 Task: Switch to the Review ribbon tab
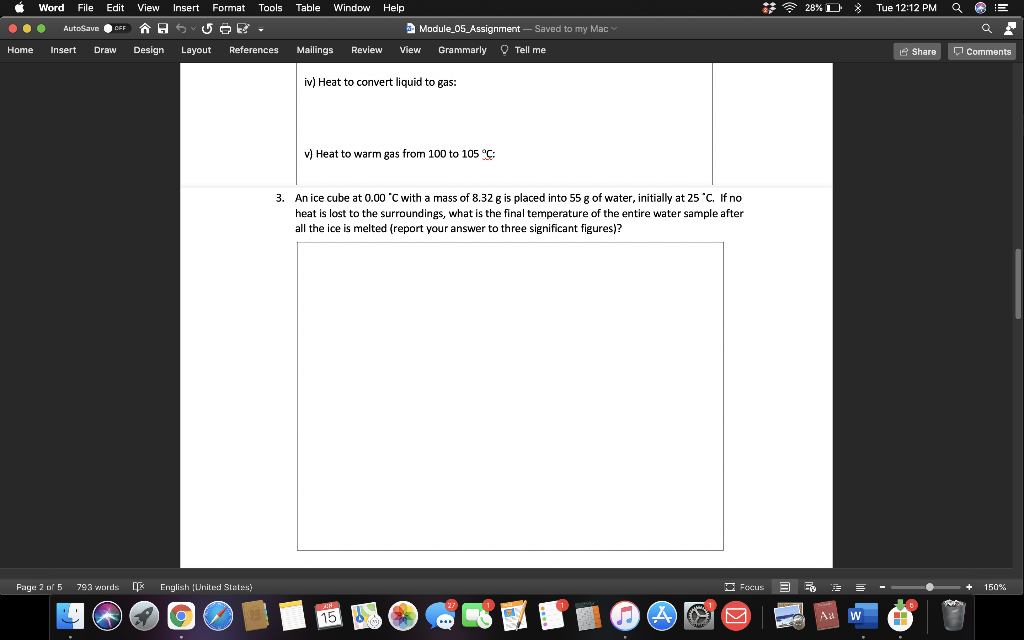point(367,49)
